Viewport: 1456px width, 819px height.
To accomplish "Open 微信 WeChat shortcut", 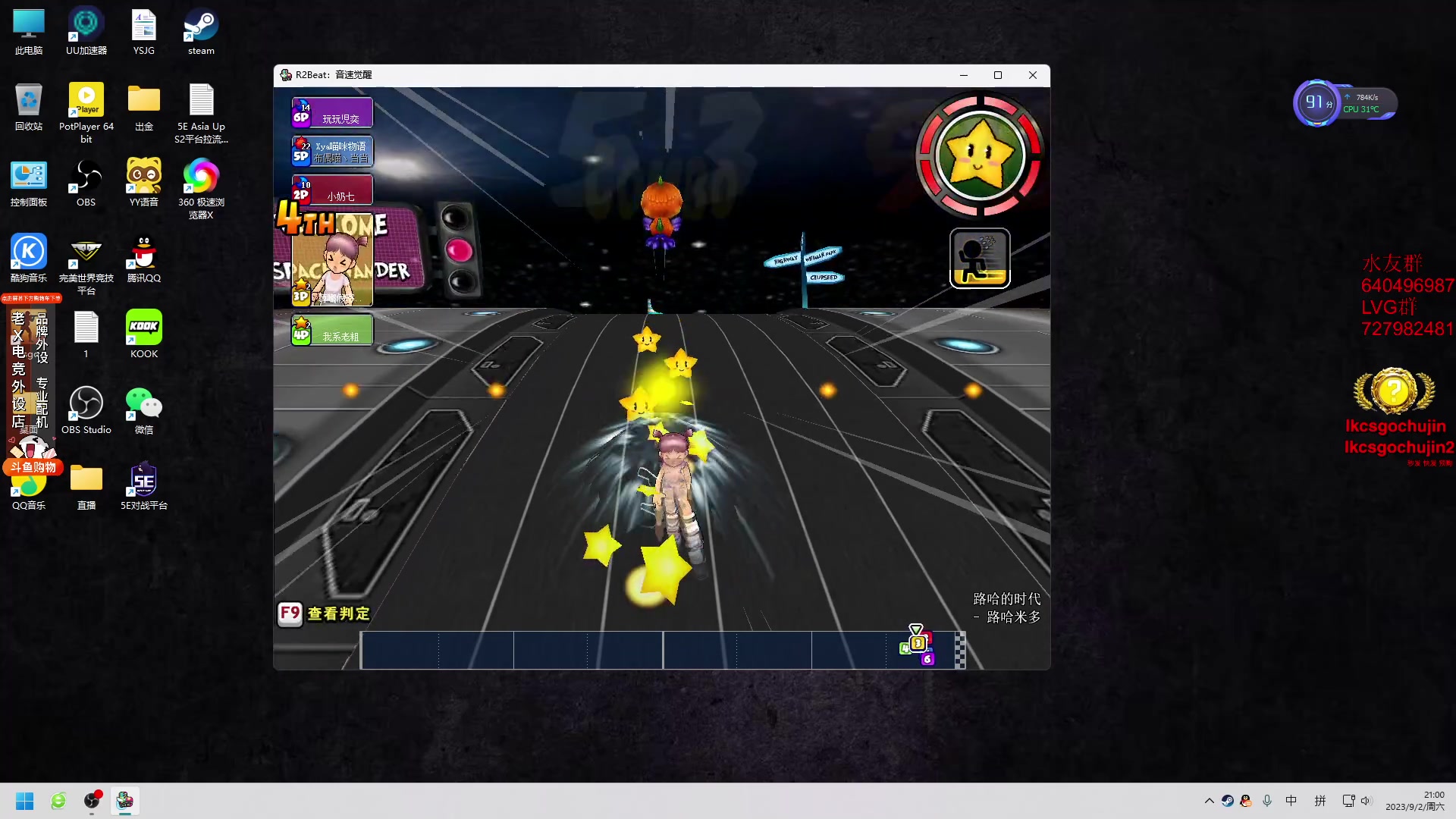I will click(x=144, y=410).
